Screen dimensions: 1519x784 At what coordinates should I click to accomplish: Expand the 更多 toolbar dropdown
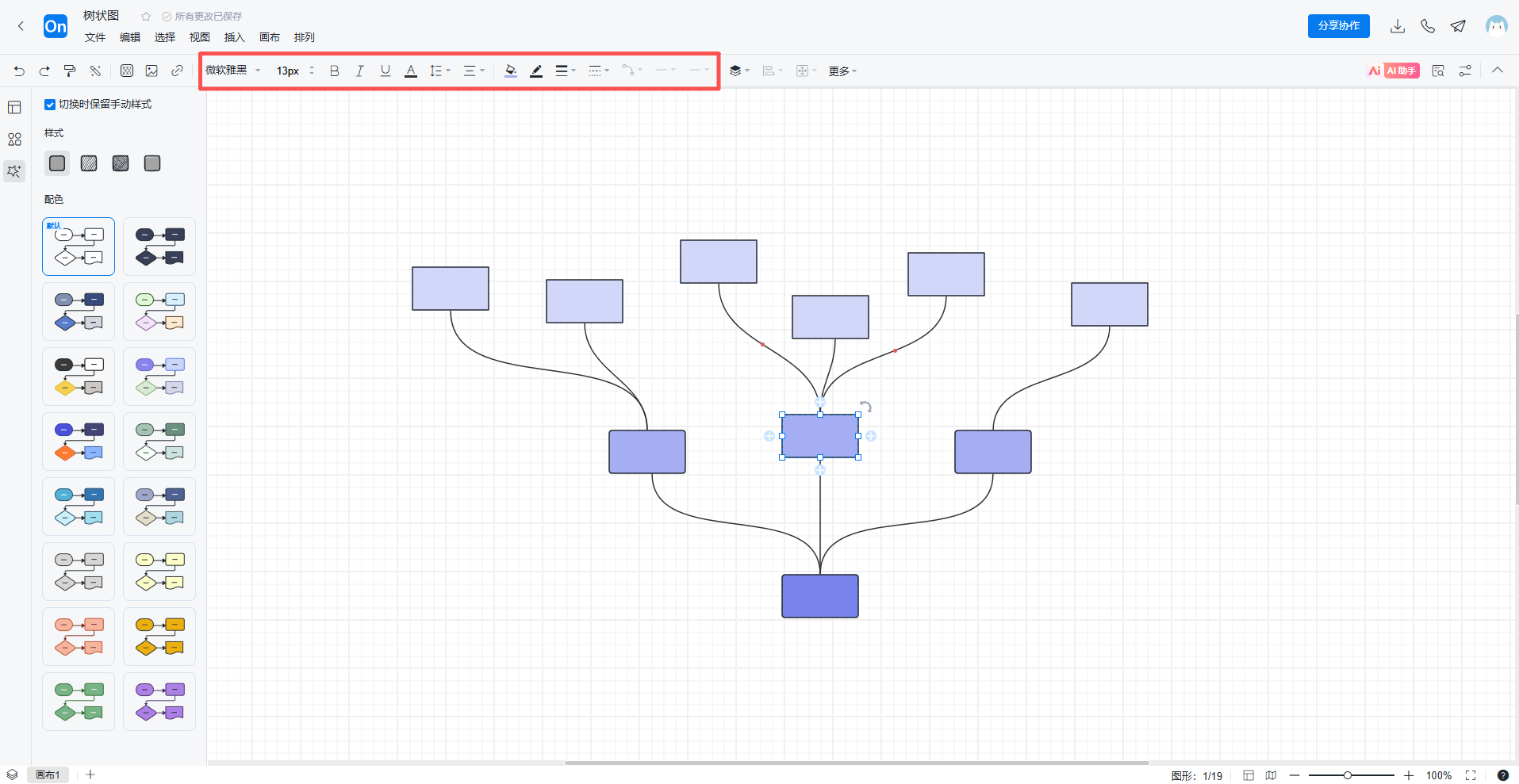(x=842, y=71)
